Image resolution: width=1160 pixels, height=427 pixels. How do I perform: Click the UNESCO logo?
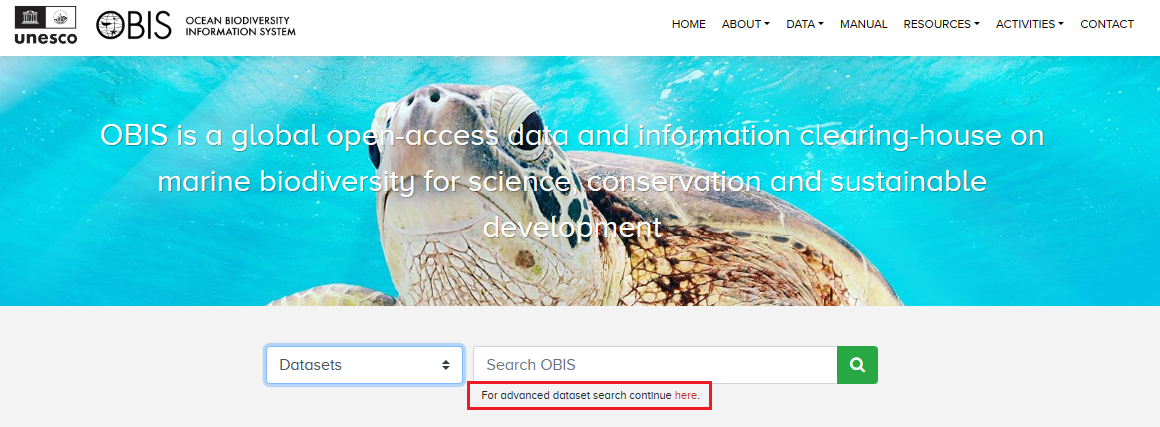[46, 25]
